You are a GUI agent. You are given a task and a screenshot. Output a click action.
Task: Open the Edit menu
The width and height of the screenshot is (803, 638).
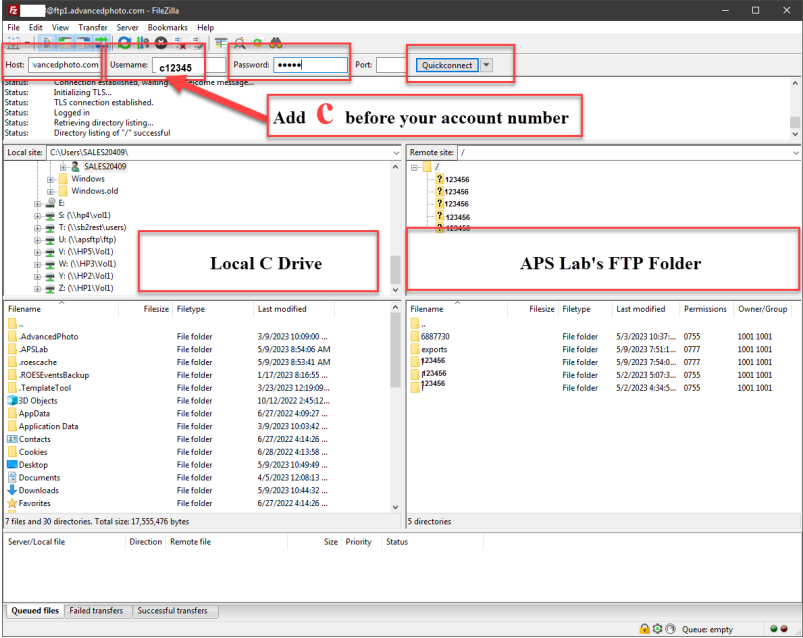click(x=35, y=28)
